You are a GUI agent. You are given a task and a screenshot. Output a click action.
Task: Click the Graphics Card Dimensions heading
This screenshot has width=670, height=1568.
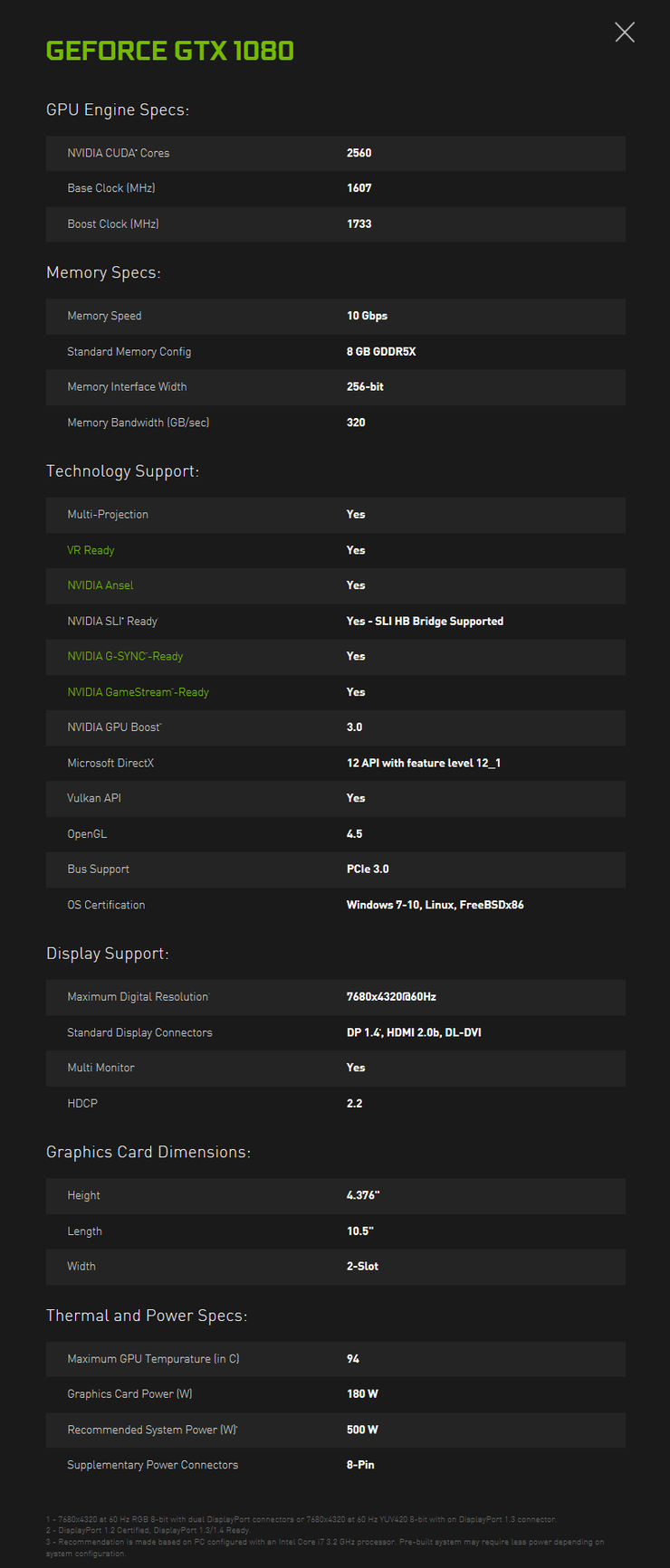148,1152
